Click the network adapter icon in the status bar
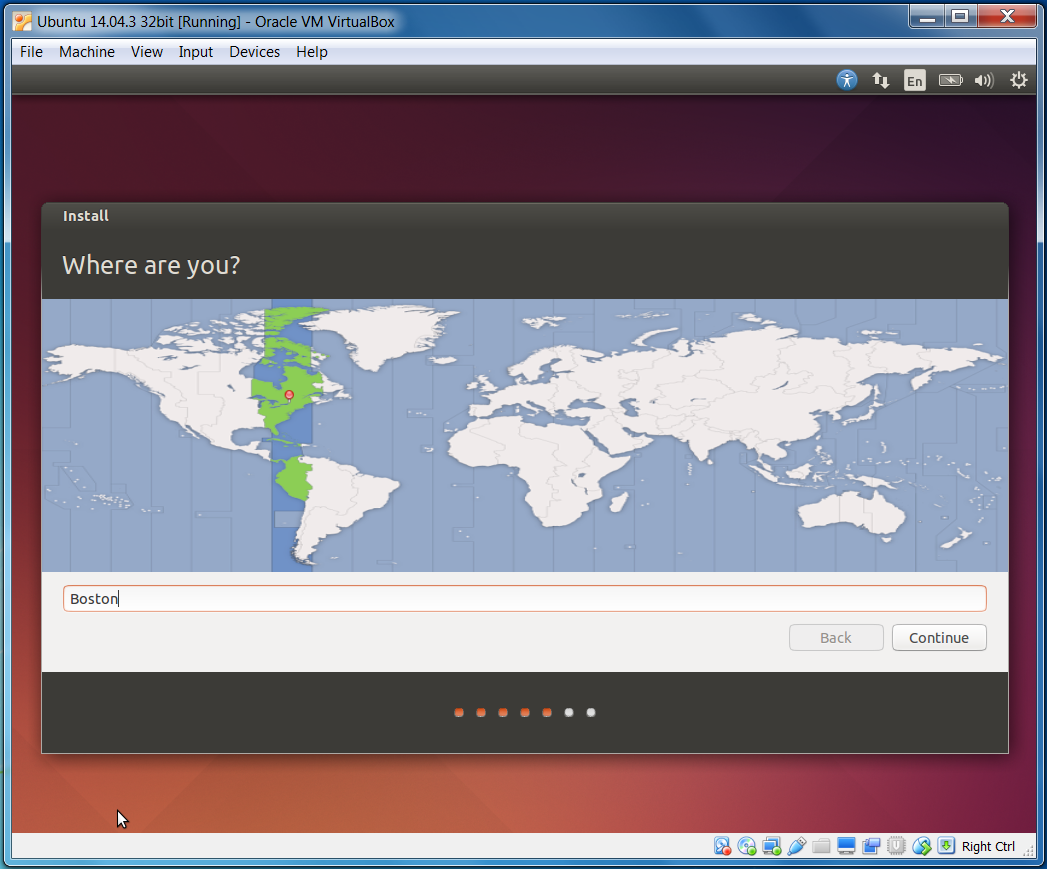The height and width of the screenshot is (869, 1047). pyautogui.click(x=771, y=846)
